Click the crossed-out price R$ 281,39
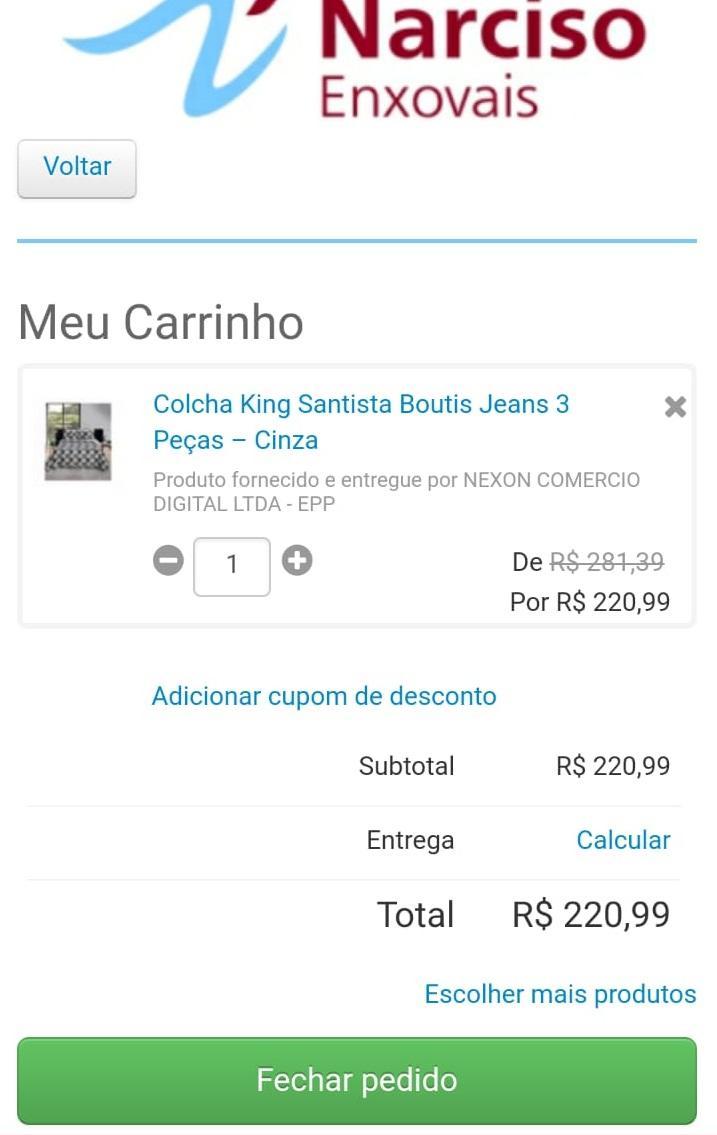This screenshot has width=717, height=1135. coord(606,563)
